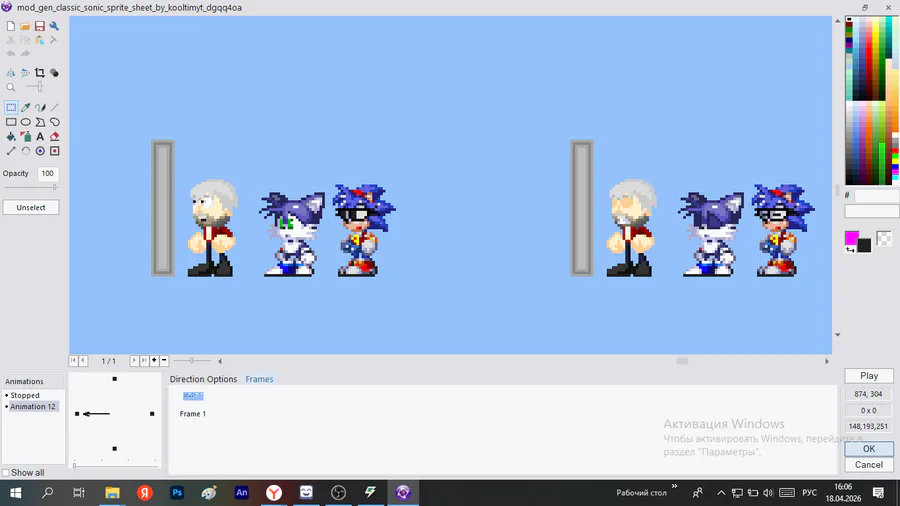Click the hex color # input field
This screenshot has height=506, width=900.
[876, 196]
